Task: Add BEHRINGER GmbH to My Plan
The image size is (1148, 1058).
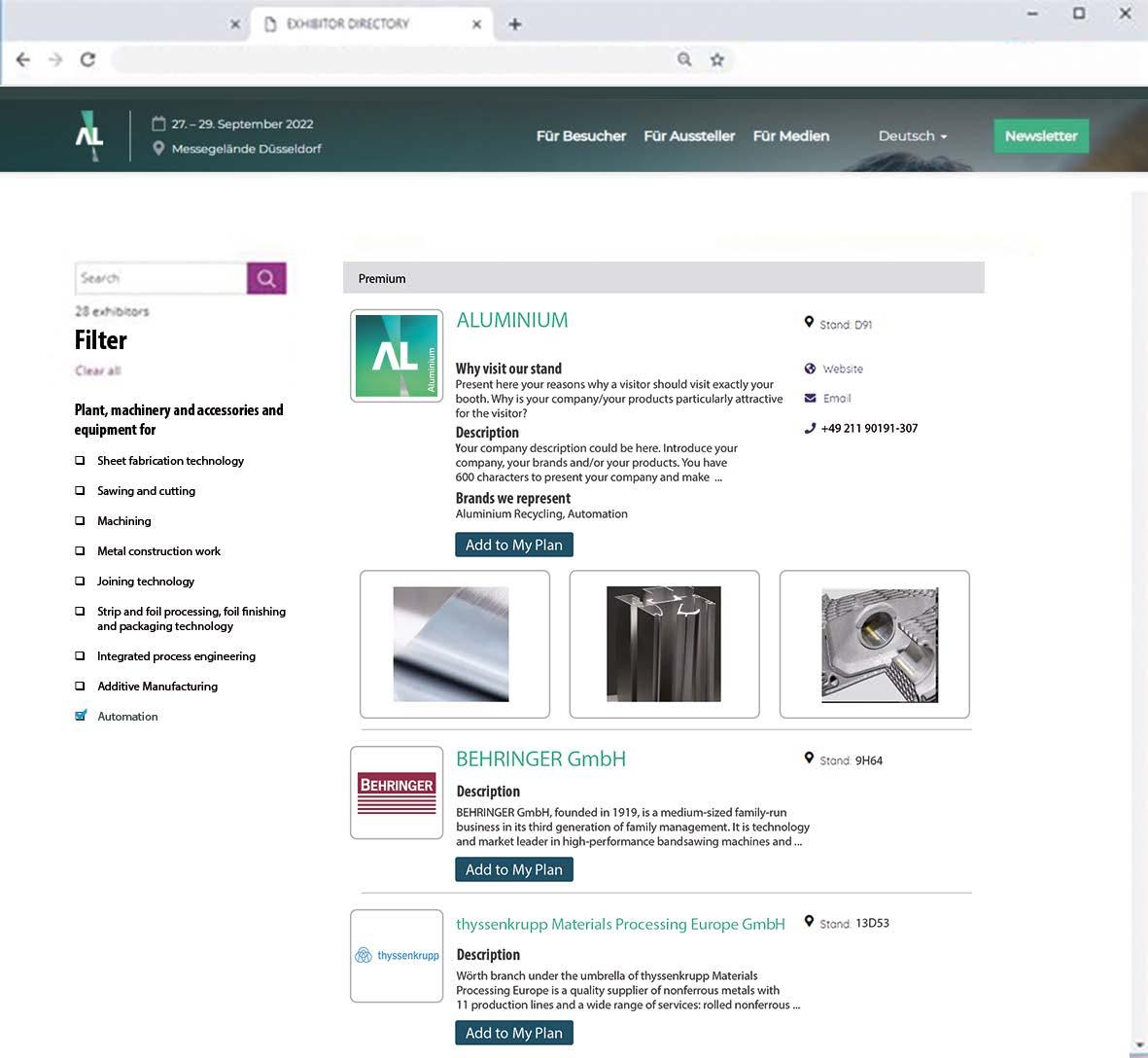Action: (514, 869)
